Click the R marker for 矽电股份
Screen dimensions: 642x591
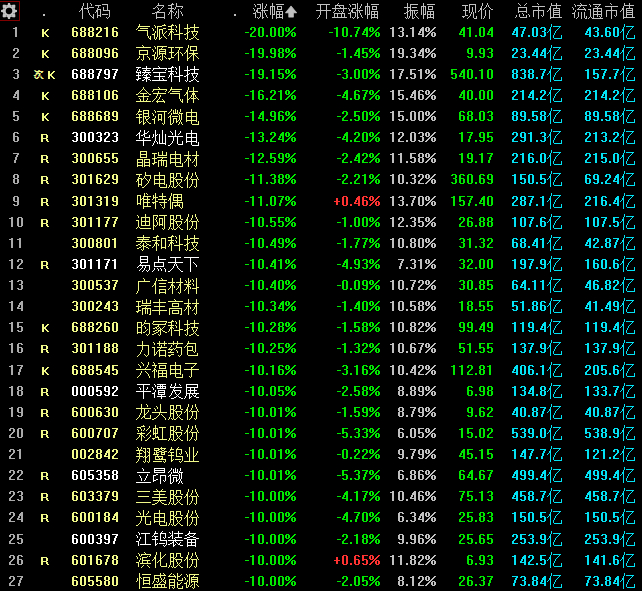pyautogui.click(x=45, y=180)
